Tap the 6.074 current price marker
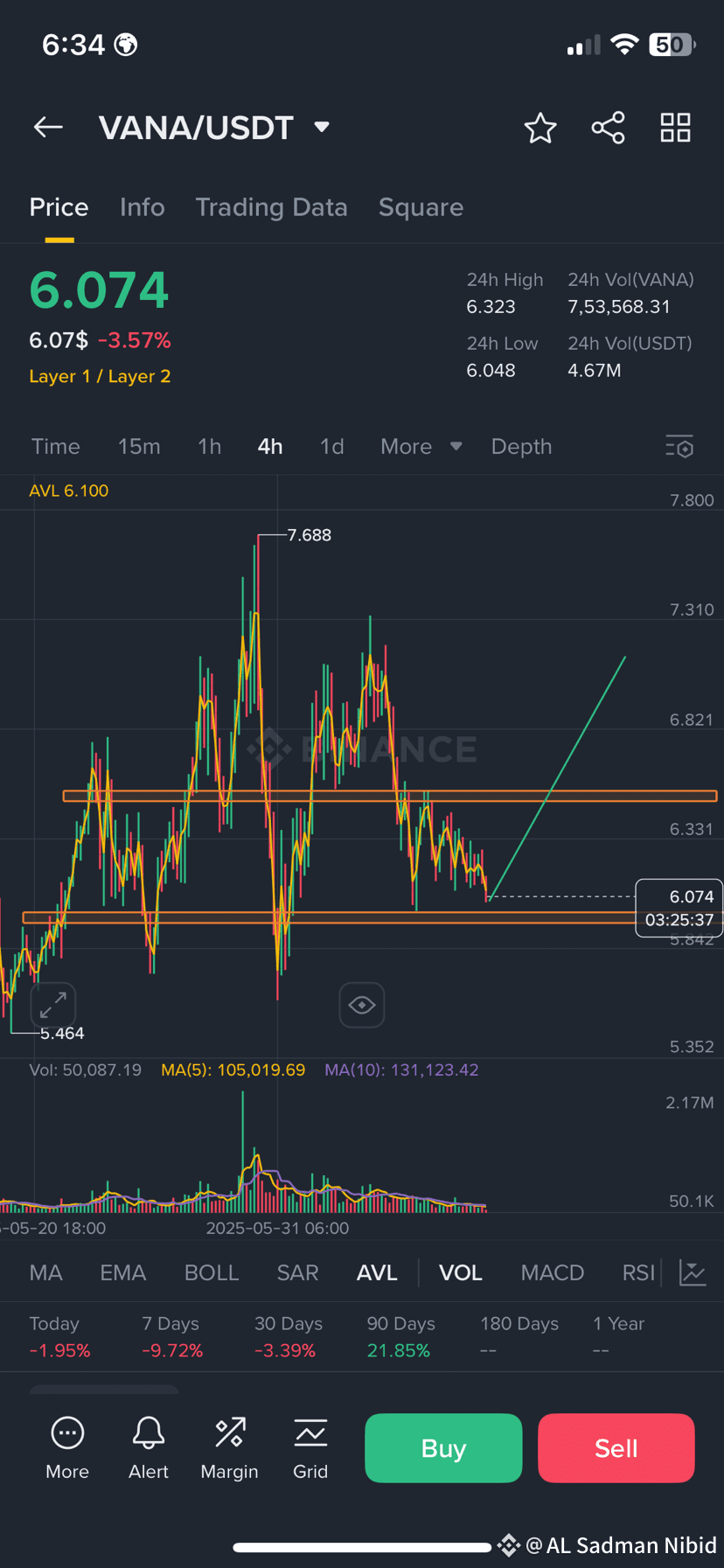Image resolution: width=724 pixels, height=1568 pixels. (x=679, y=908)
